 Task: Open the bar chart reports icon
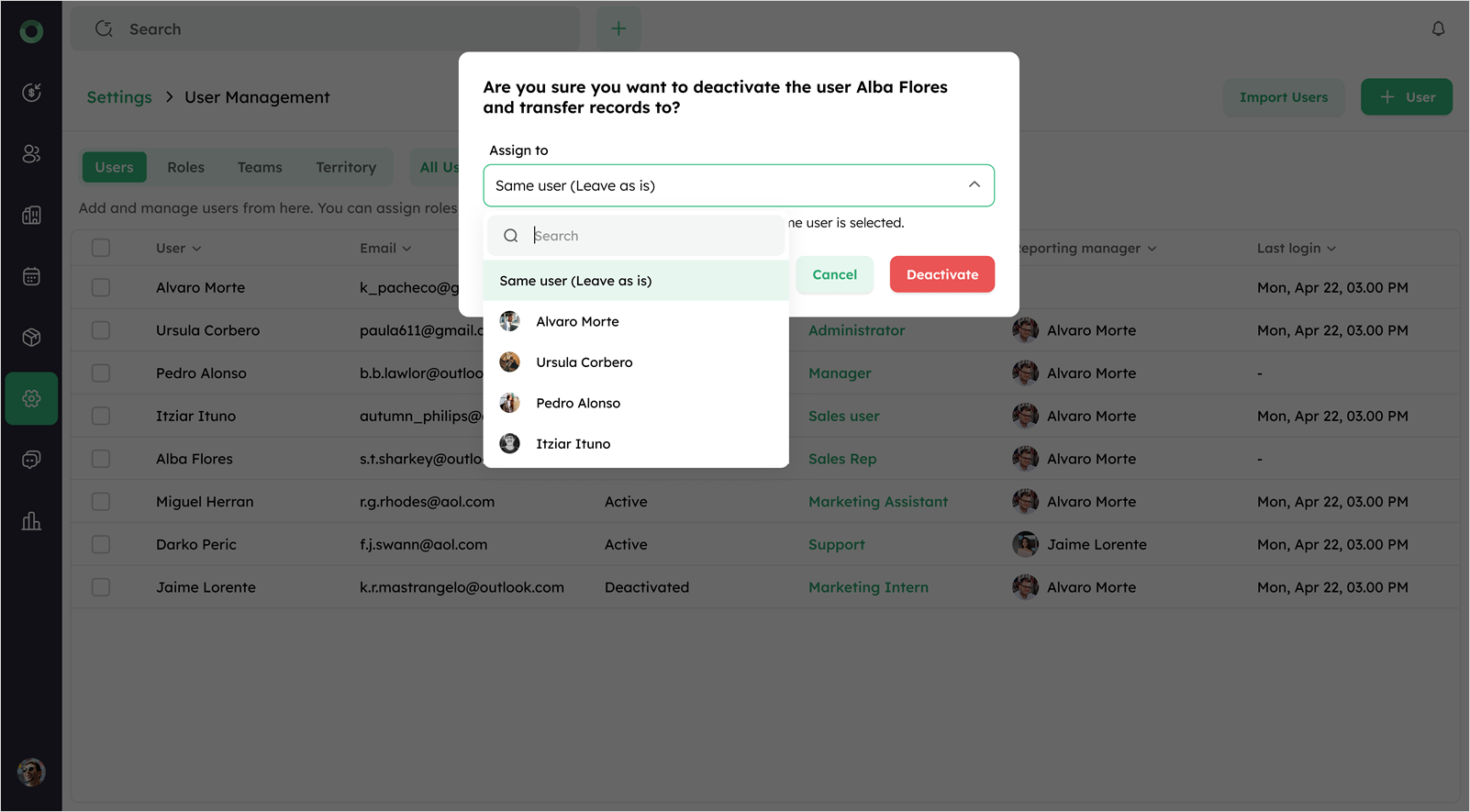(31, 521)
